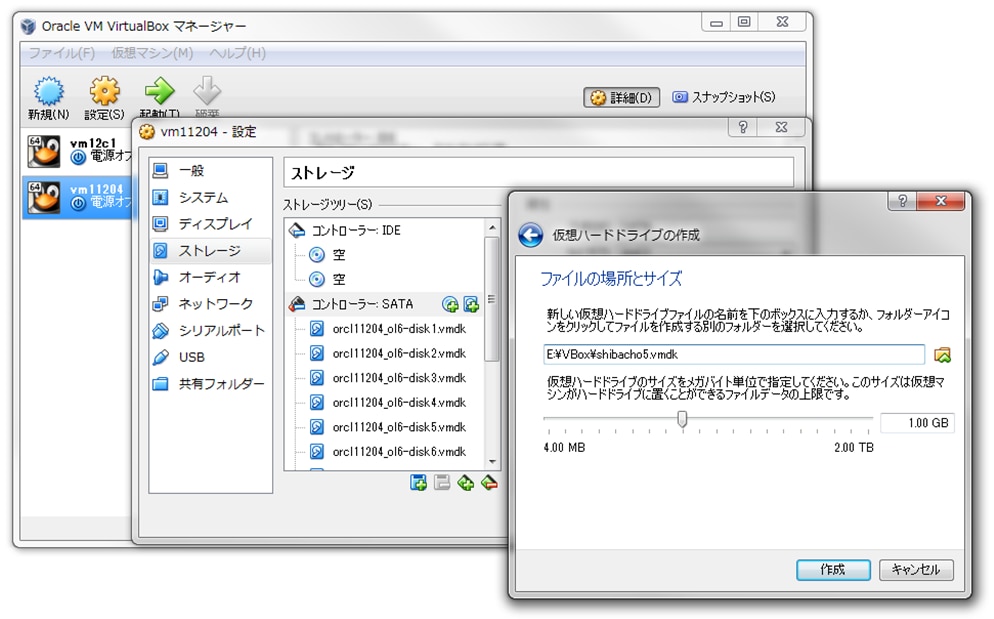
Task: Select the vm12c1 virtual machine entry
Action: [79, 150]
